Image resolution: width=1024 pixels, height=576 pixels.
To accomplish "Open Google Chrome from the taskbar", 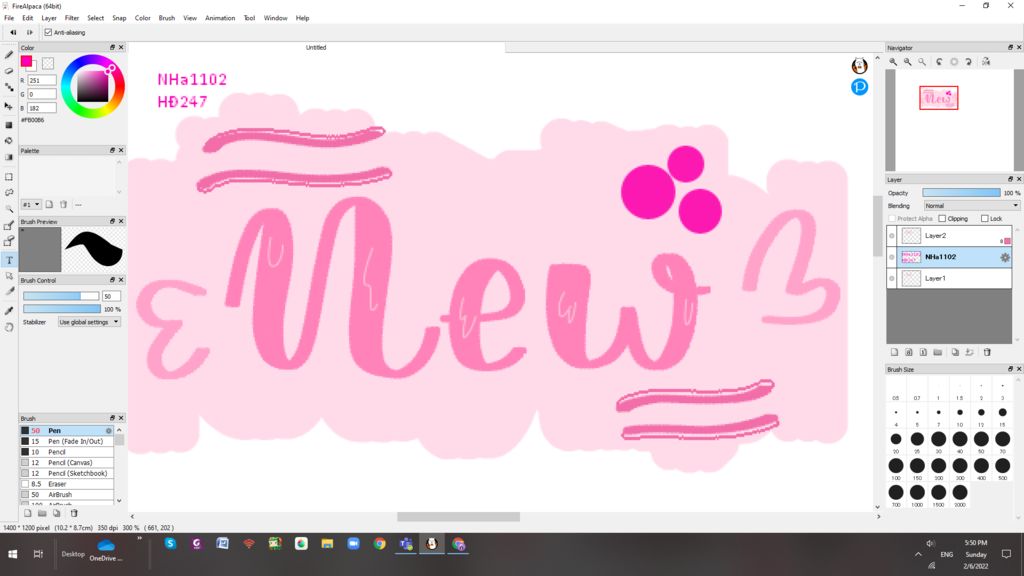I will click(379, 544).
